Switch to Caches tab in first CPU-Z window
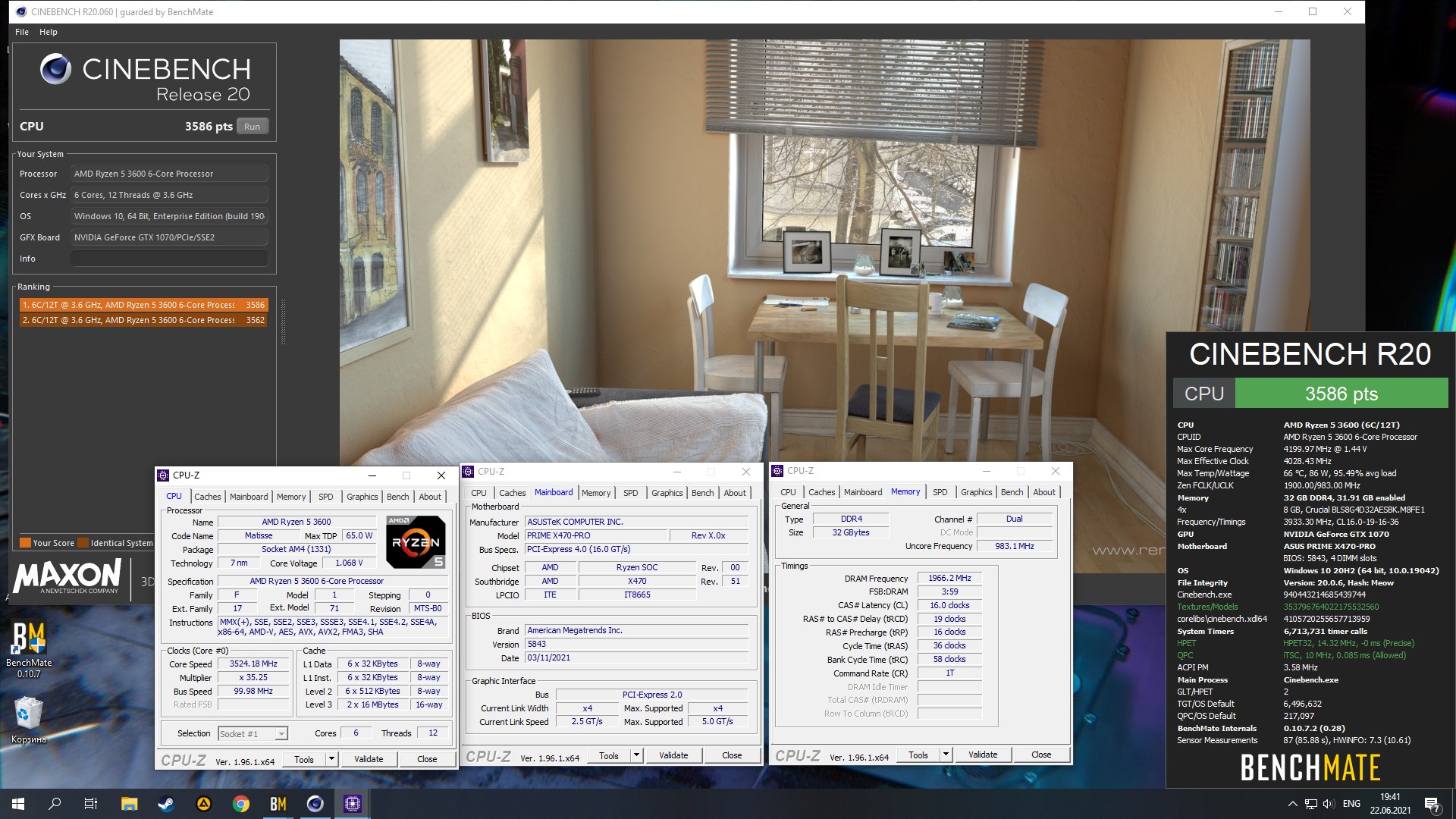Screen dimensions: 1456x819 coord(208,497)
